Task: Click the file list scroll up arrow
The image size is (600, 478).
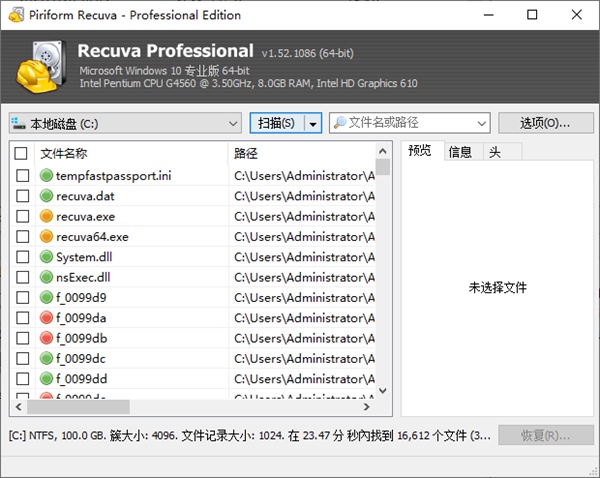Action: (x=383, y=151)
